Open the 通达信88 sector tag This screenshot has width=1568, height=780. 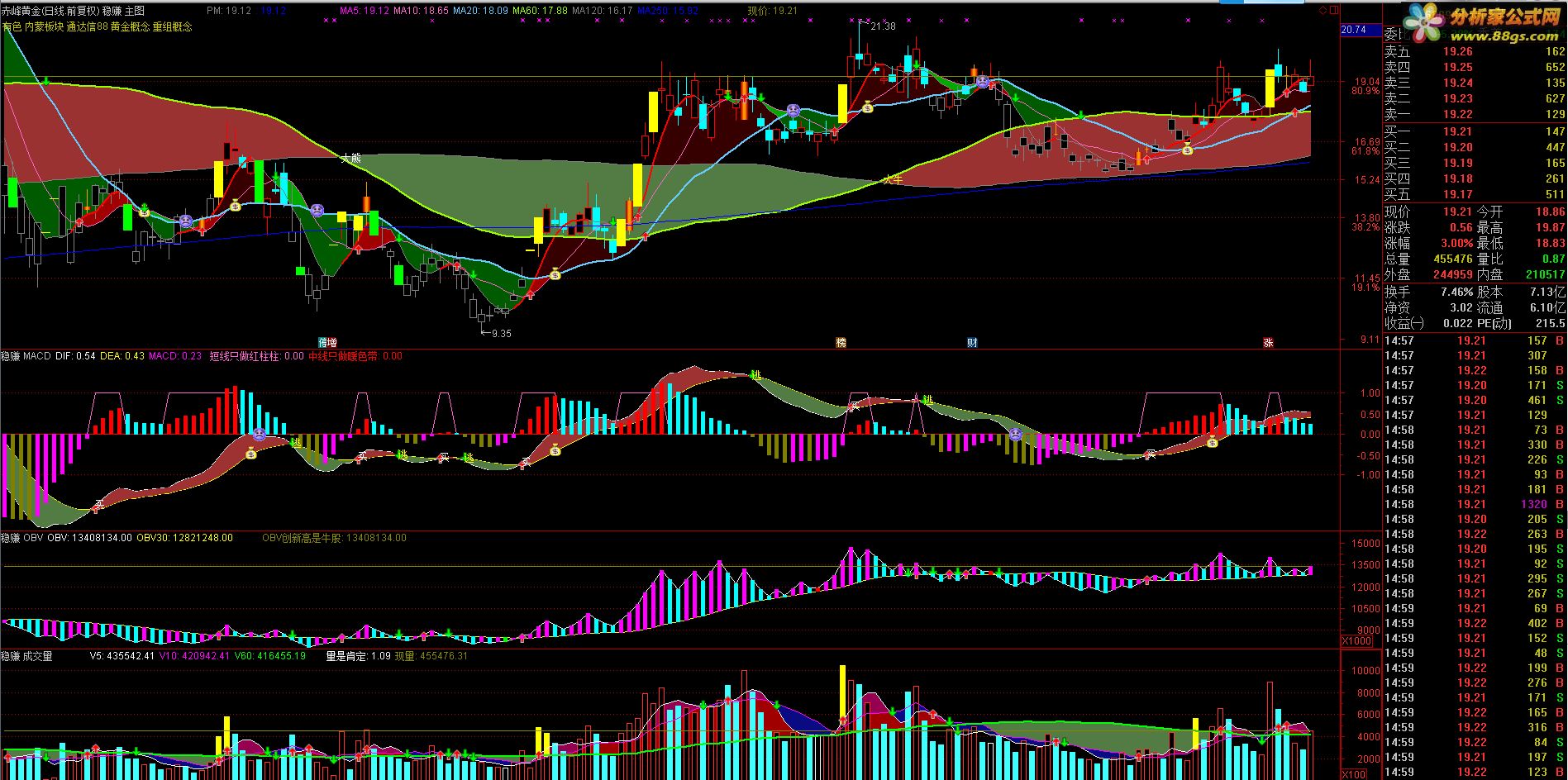(x=87, y=26)
